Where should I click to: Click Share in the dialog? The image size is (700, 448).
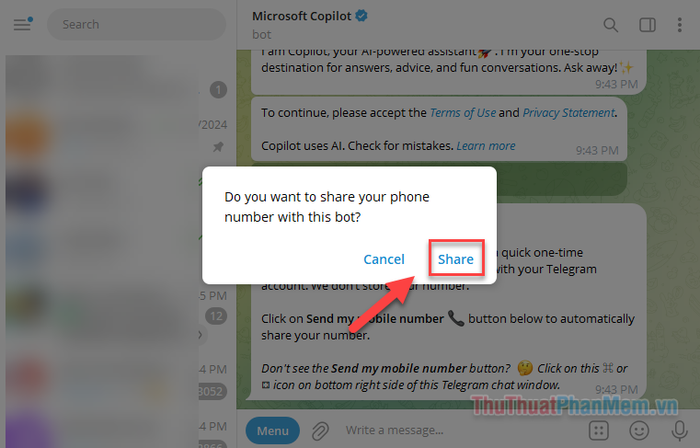coord(456,259)
